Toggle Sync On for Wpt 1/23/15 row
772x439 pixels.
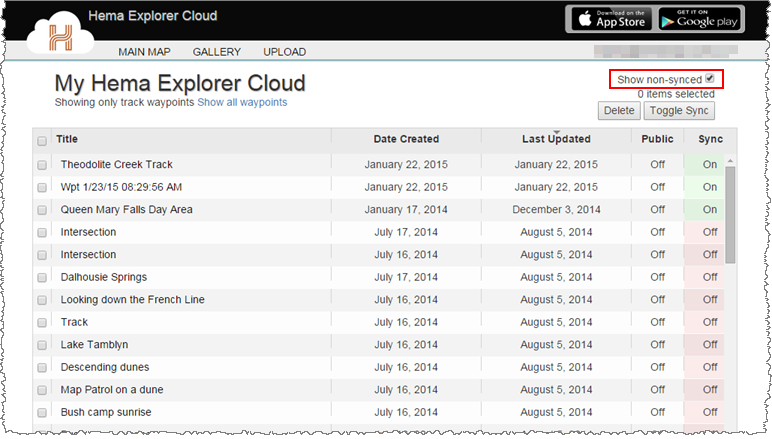point(709,187)
